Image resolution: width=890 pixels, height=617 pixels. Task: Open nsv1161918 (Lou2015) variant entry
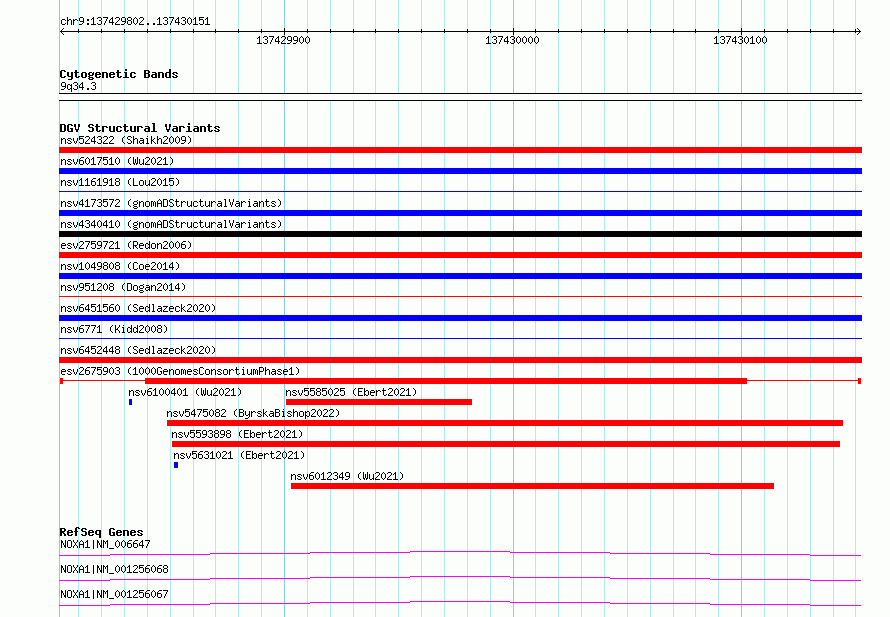click(x=120, y=182)
